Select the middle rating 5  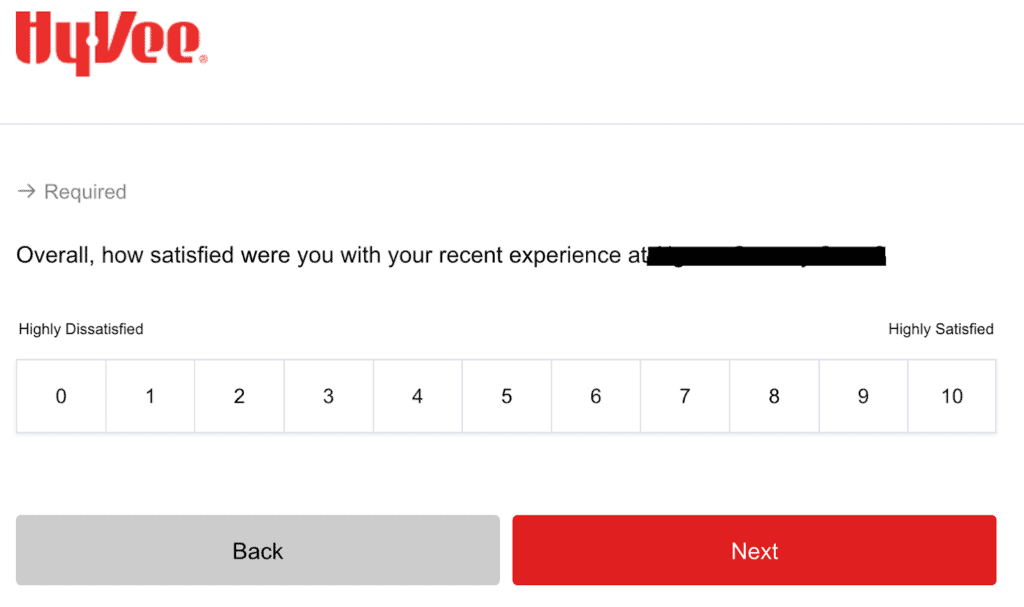506,397
